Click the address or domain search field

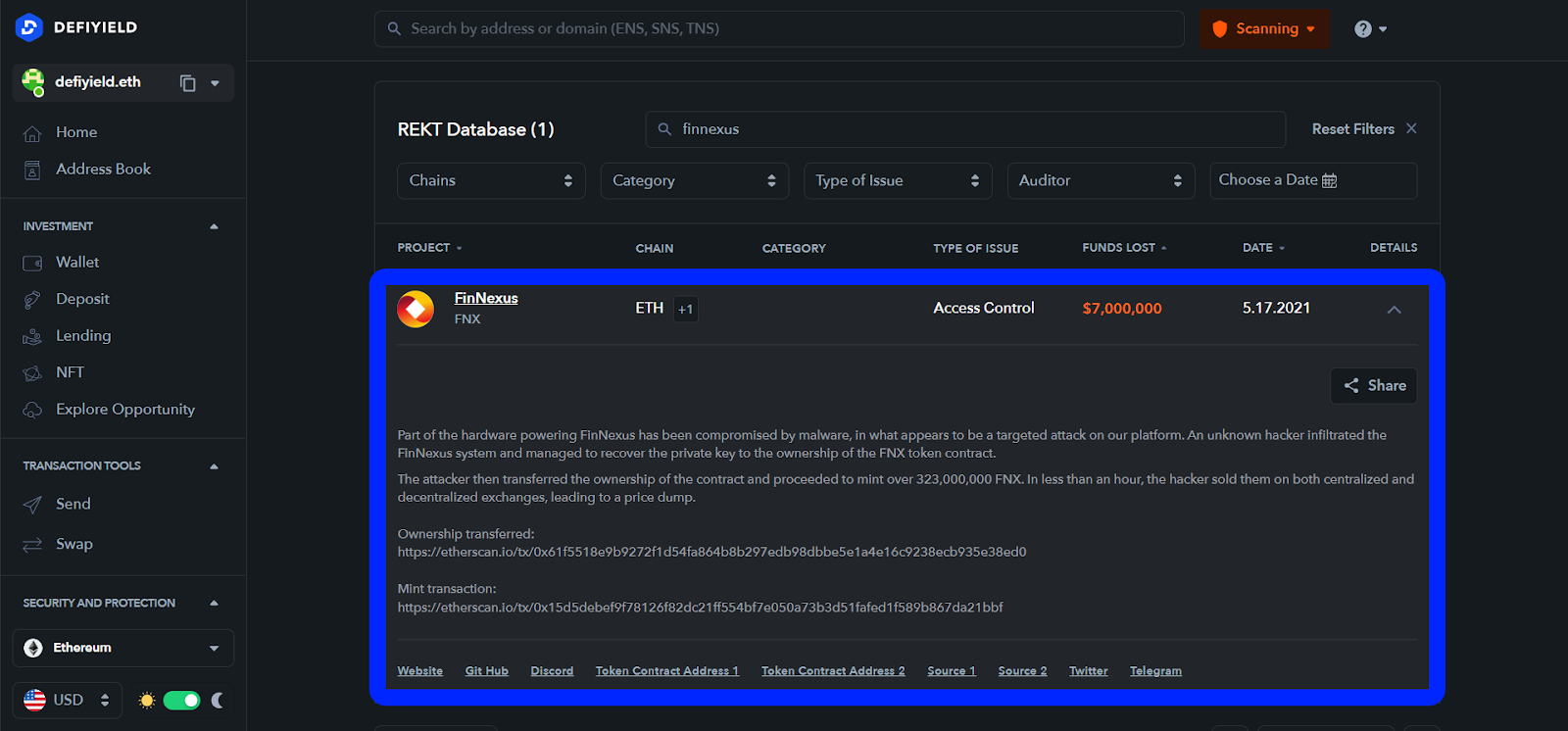pos(779,28)
